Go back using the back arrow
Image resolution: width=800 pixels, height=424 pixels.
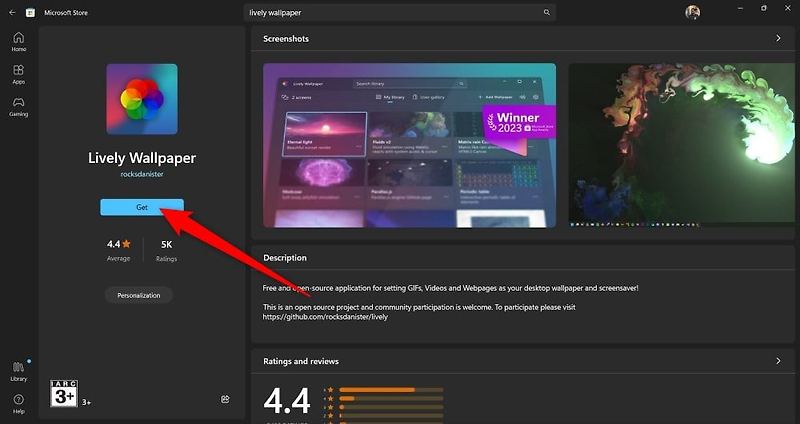click(12, 13)
